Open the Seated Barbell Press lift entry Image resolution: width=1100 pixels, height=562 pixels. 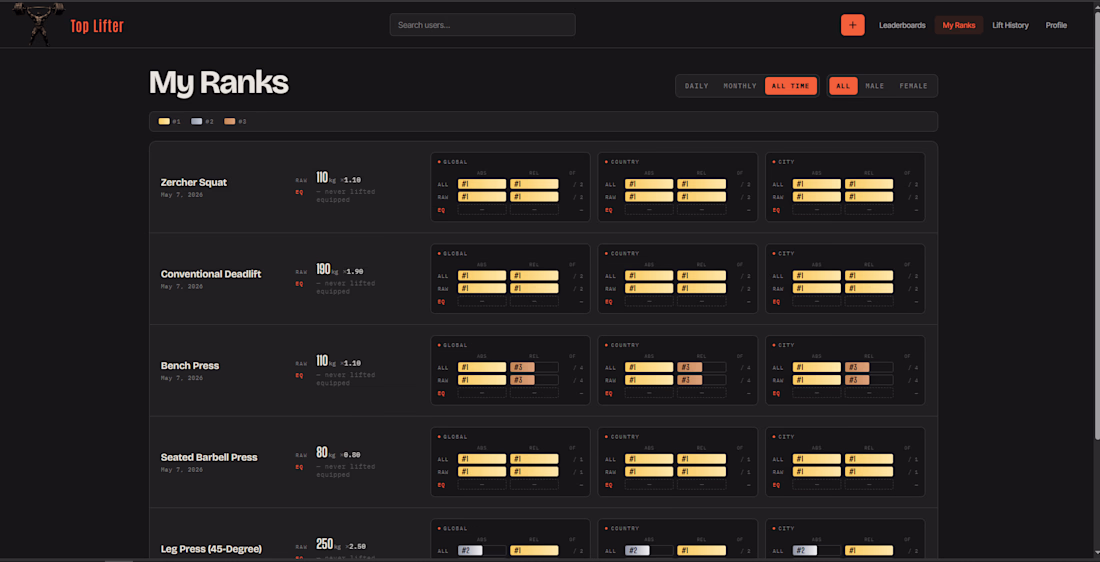pos(209,457)
